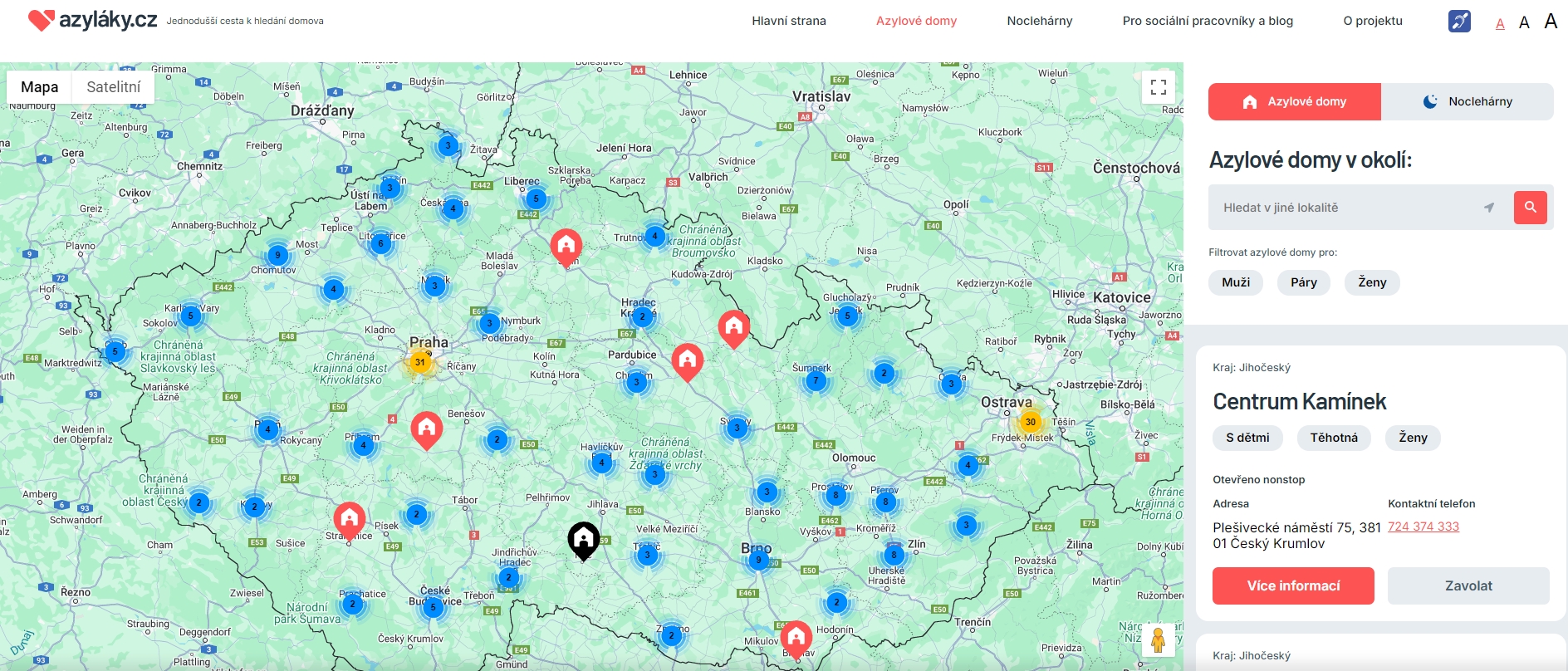Screen dimensions: 1568x671
Task: Click Zavolat for Centrum Kamínek
Action: [1468, 585]
